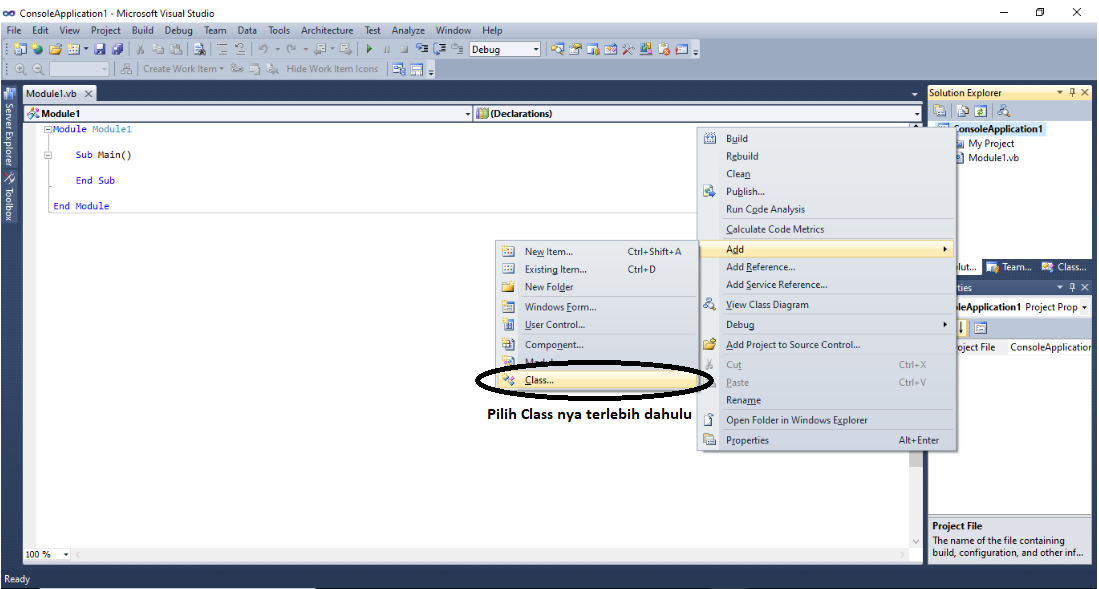Choose Component... in Add submenu
1099x589 pixels.
point(597,345)
